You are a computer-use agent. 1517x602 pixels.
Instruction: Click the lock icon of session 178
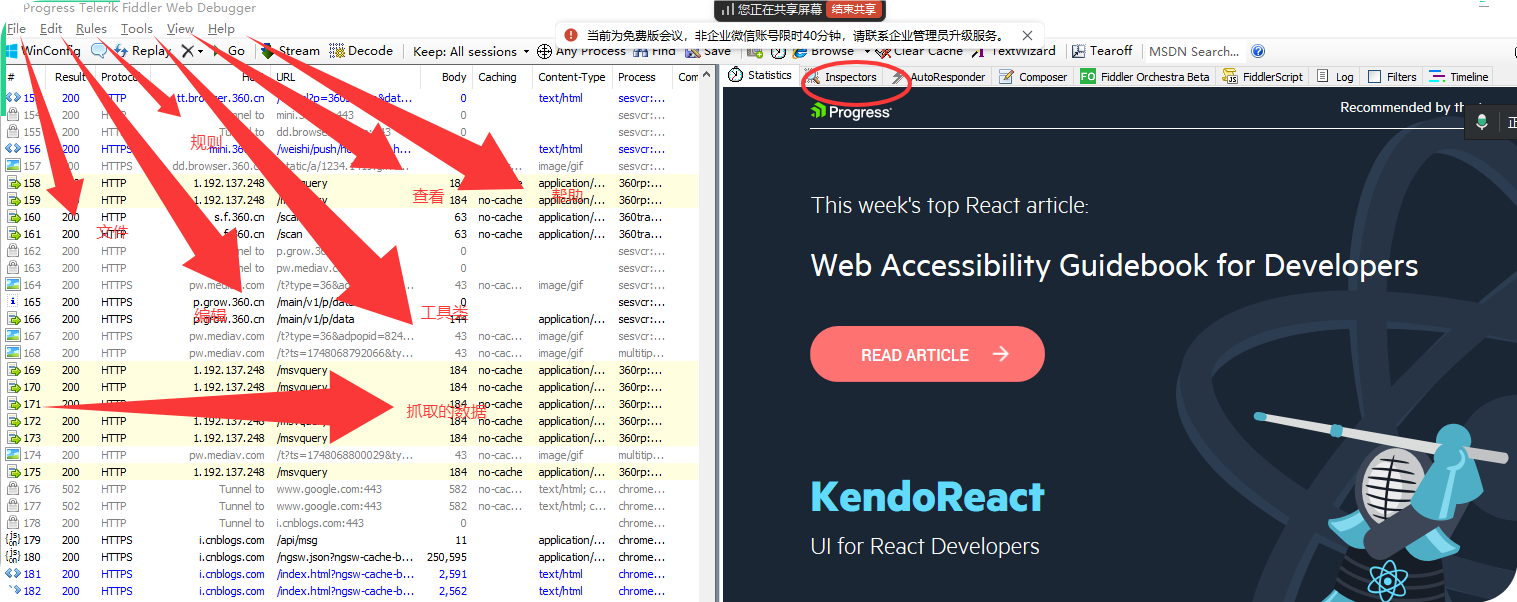tap(13, 523)
